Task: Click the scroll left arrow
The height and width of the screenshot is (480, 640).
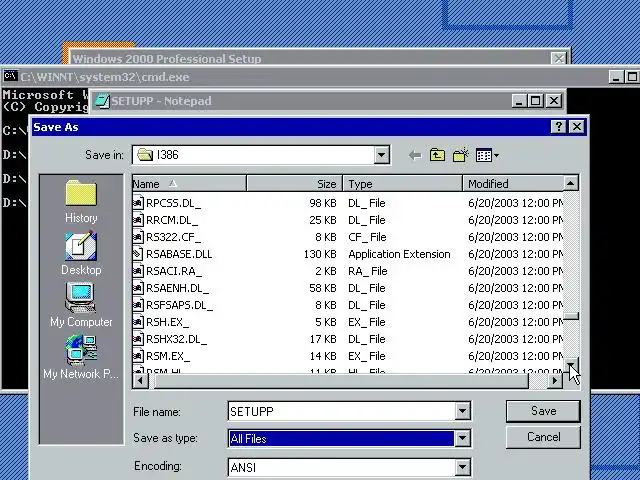Action: (140, 381)
